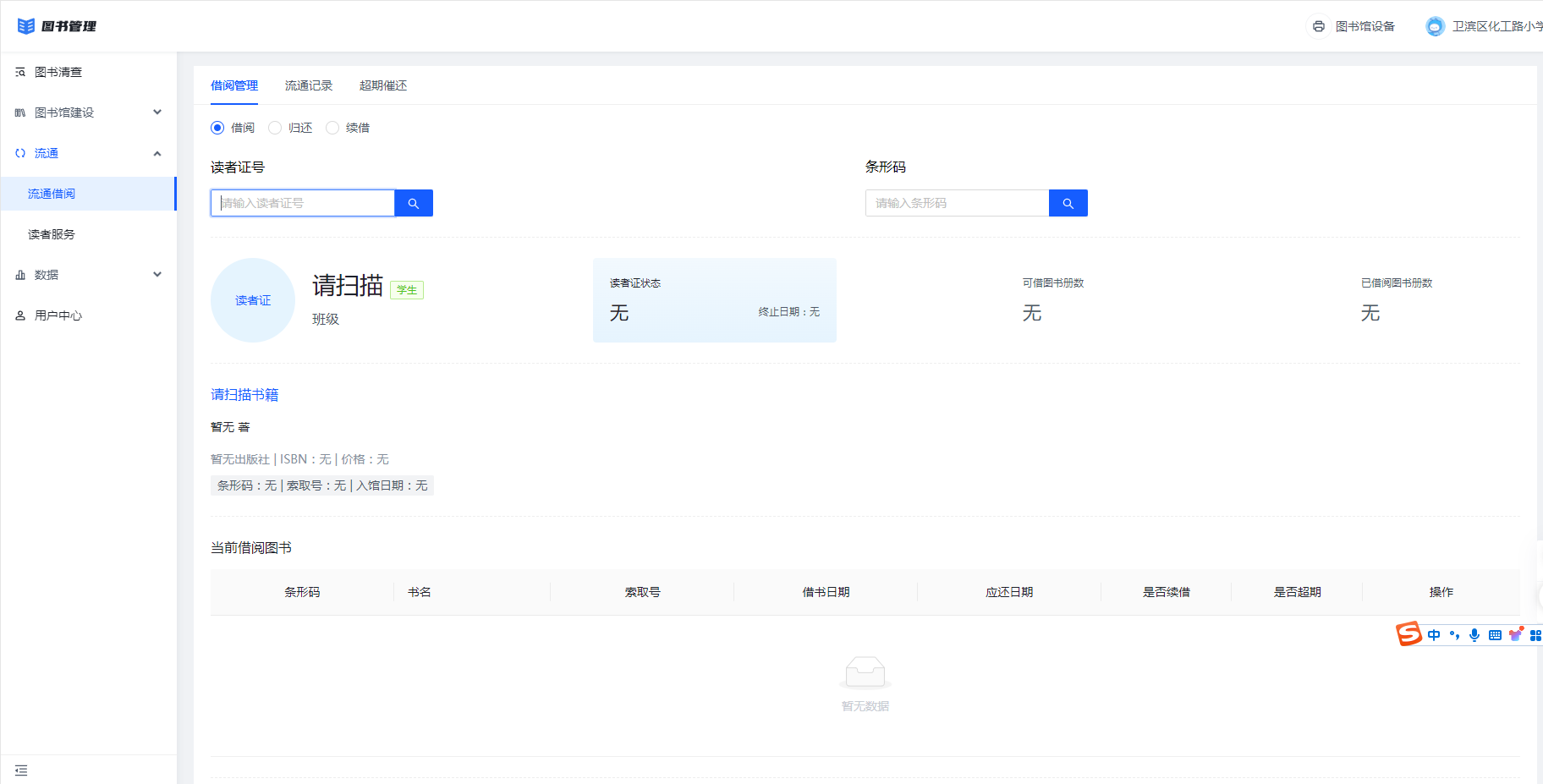Switch to the 超期催还 tab

[383, 85]
